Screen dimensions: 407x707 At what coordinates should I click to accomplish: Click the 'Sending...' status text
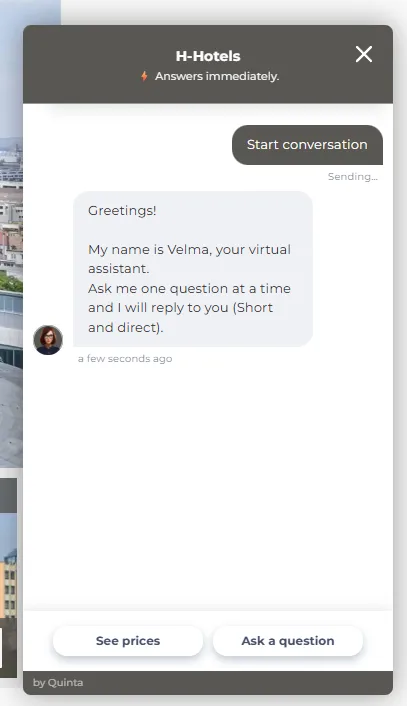[353, 177]
